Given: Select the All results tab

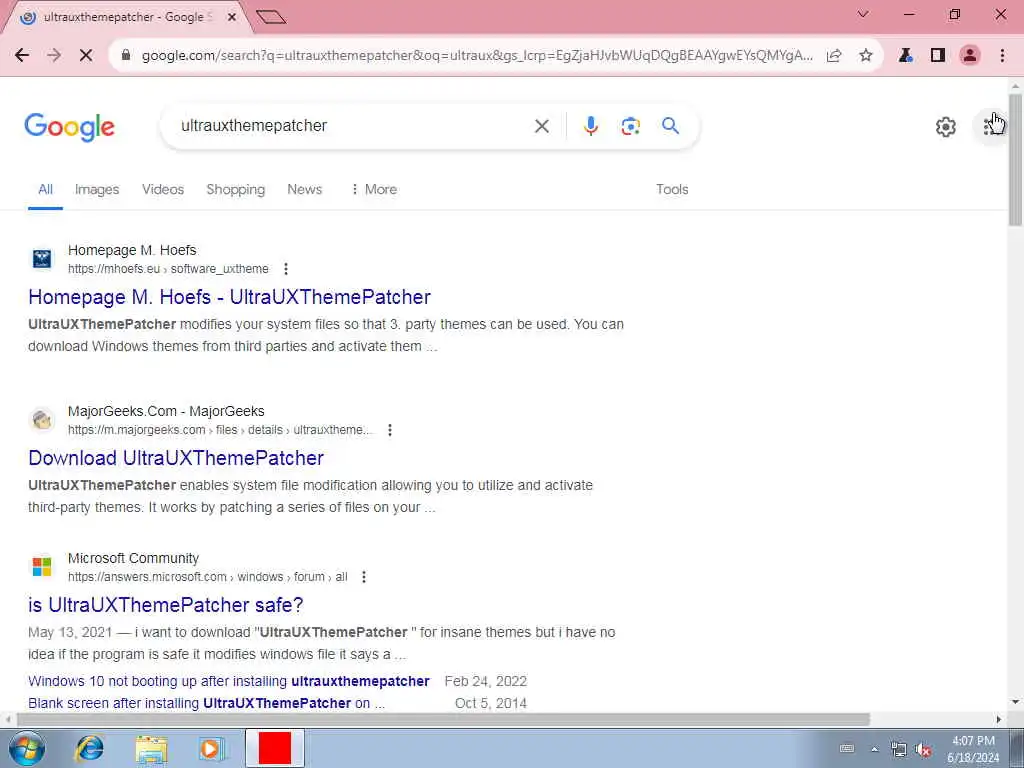Looking at the screenshot, I should (x=45, y=189).
